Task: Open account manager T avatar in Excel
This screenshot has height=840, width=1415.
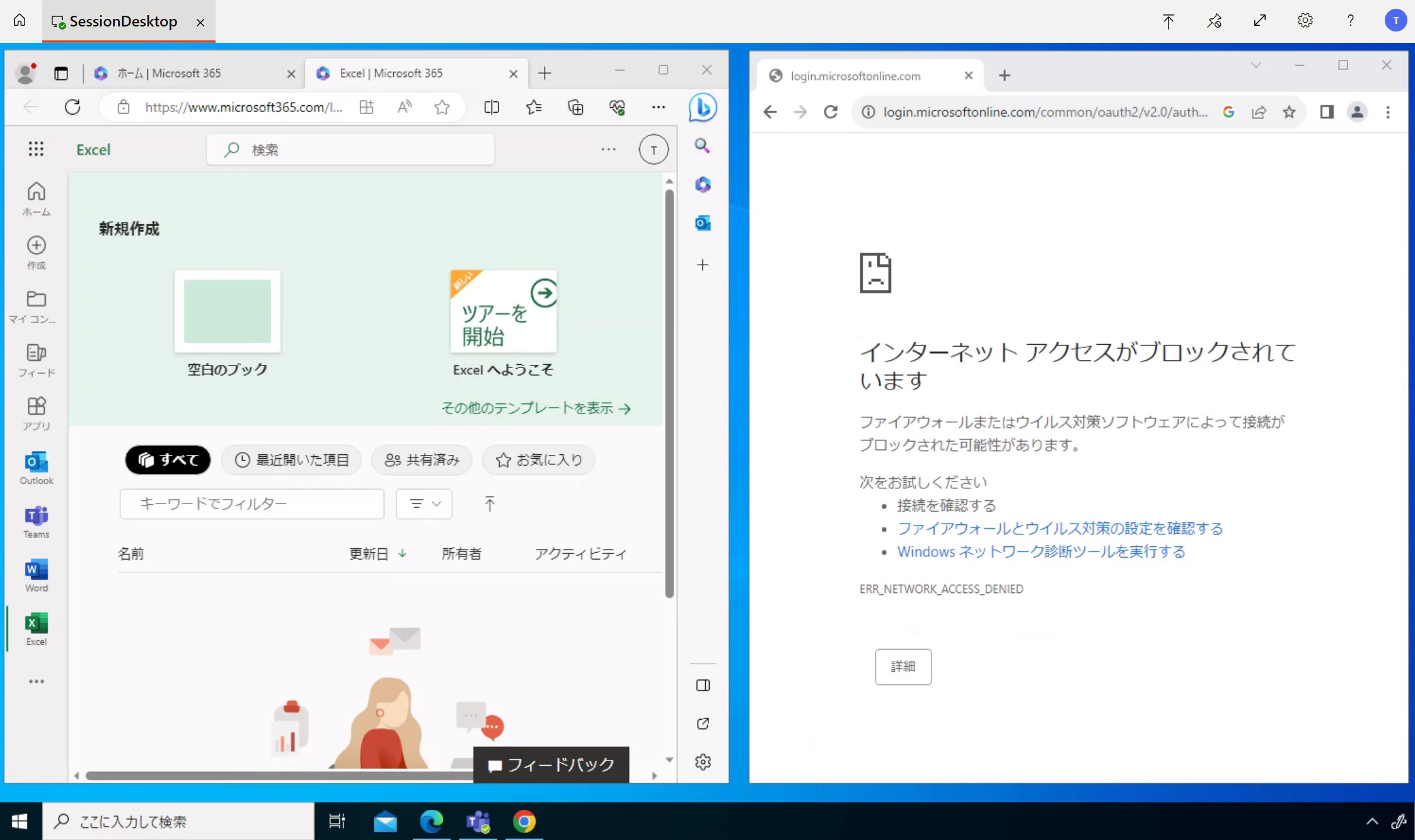Action: 654,150
